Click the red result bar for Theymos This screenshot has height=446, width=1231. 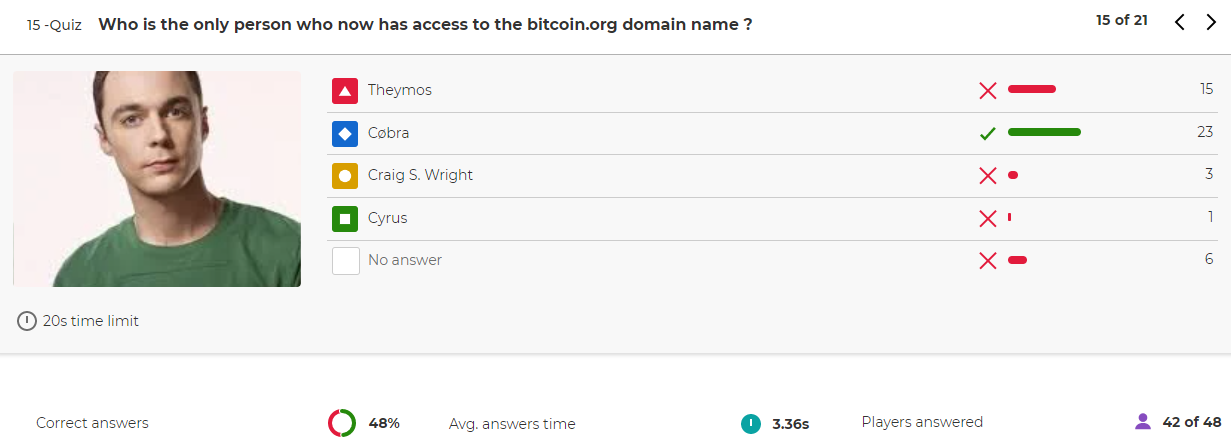tap(1032, 90)
